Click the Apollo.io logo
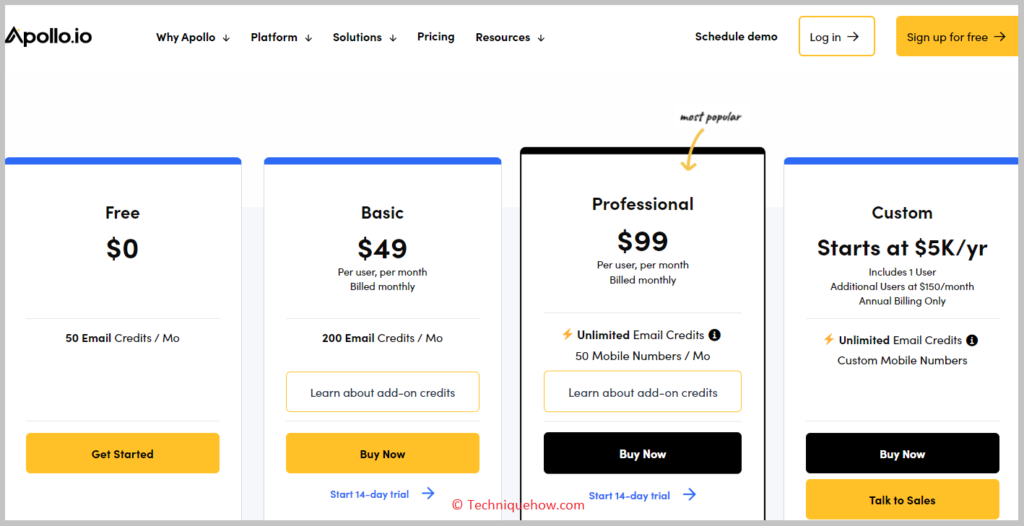This screenshot has height=526, width=1024. tap(48, 37)
